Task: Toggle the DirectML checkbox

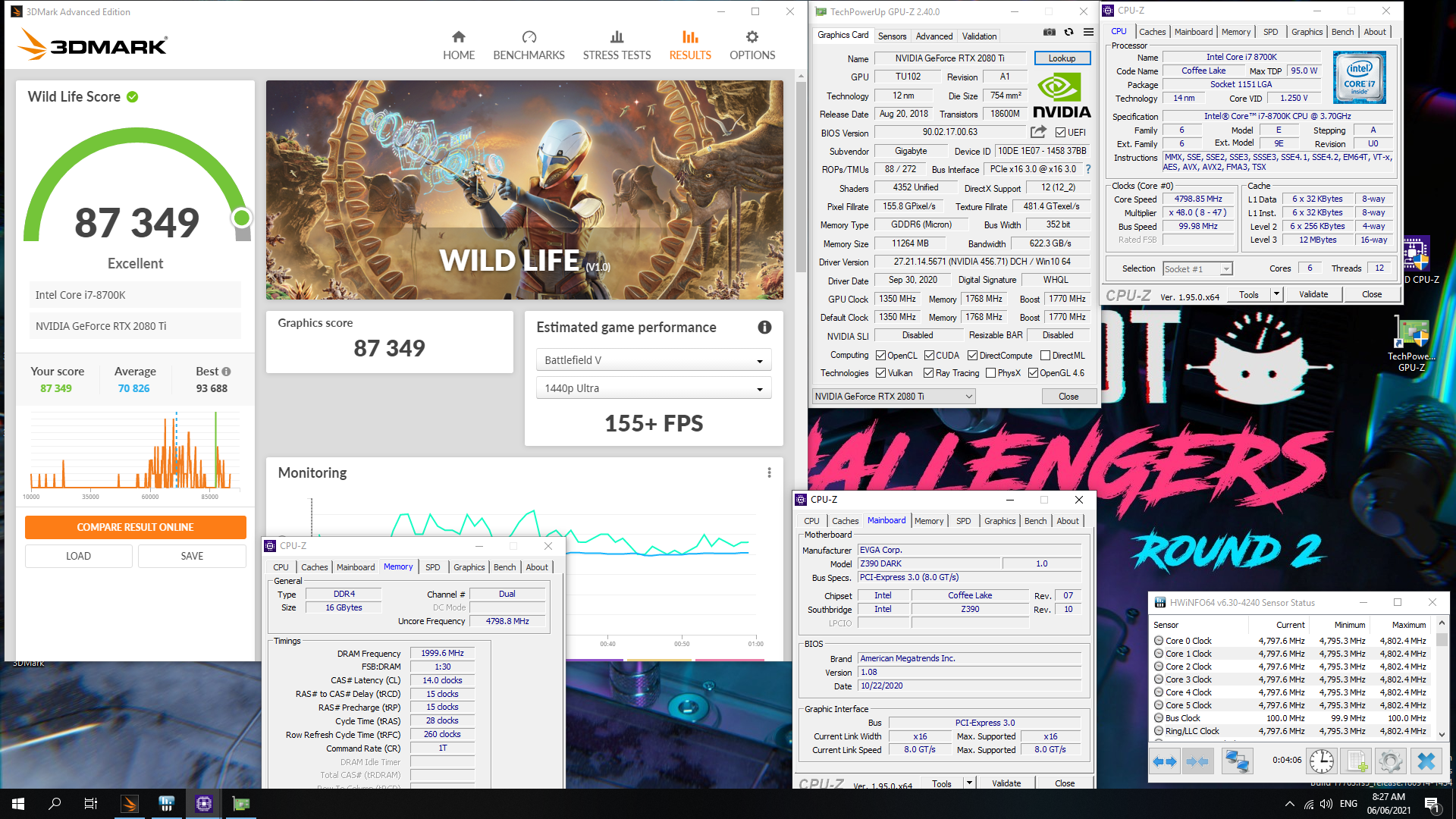Action: pos(1045,355)
